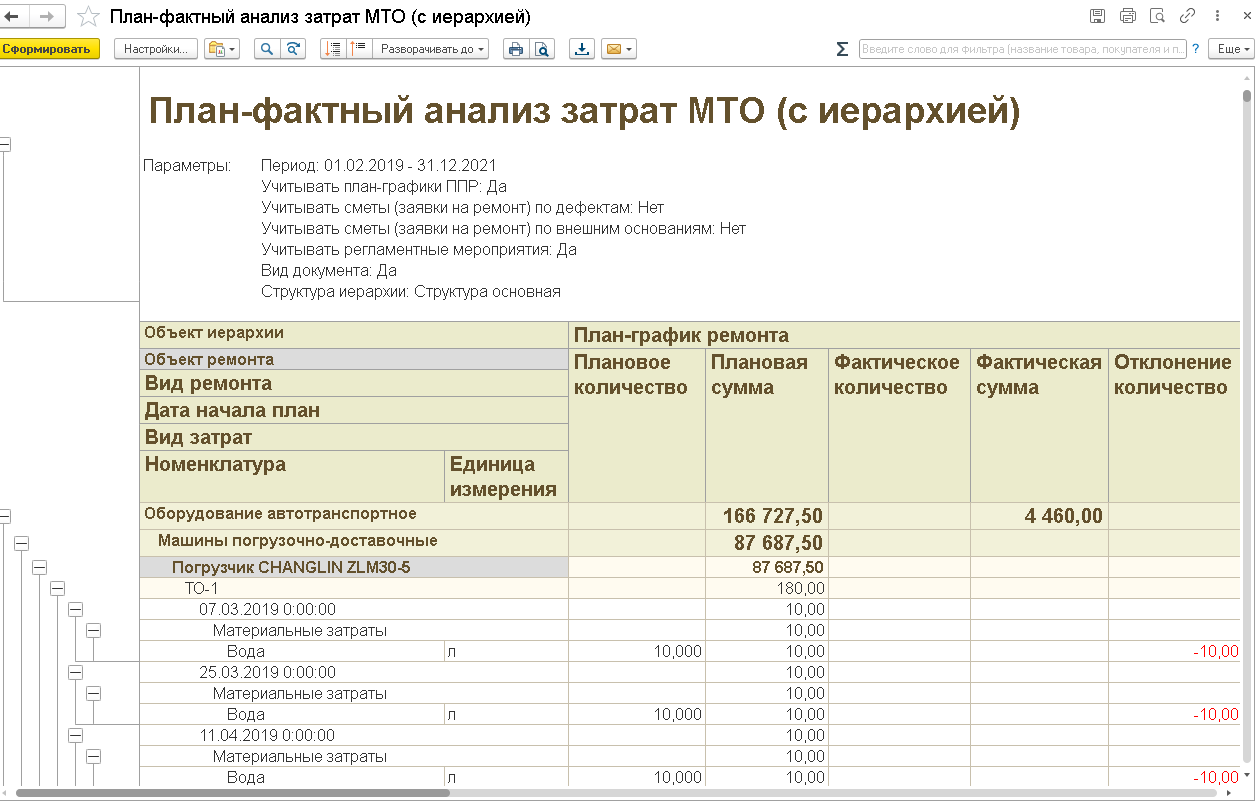Collapse the 25.03.2019 0:00:00 group
The image size is (1257, 806).
[75, 672]
